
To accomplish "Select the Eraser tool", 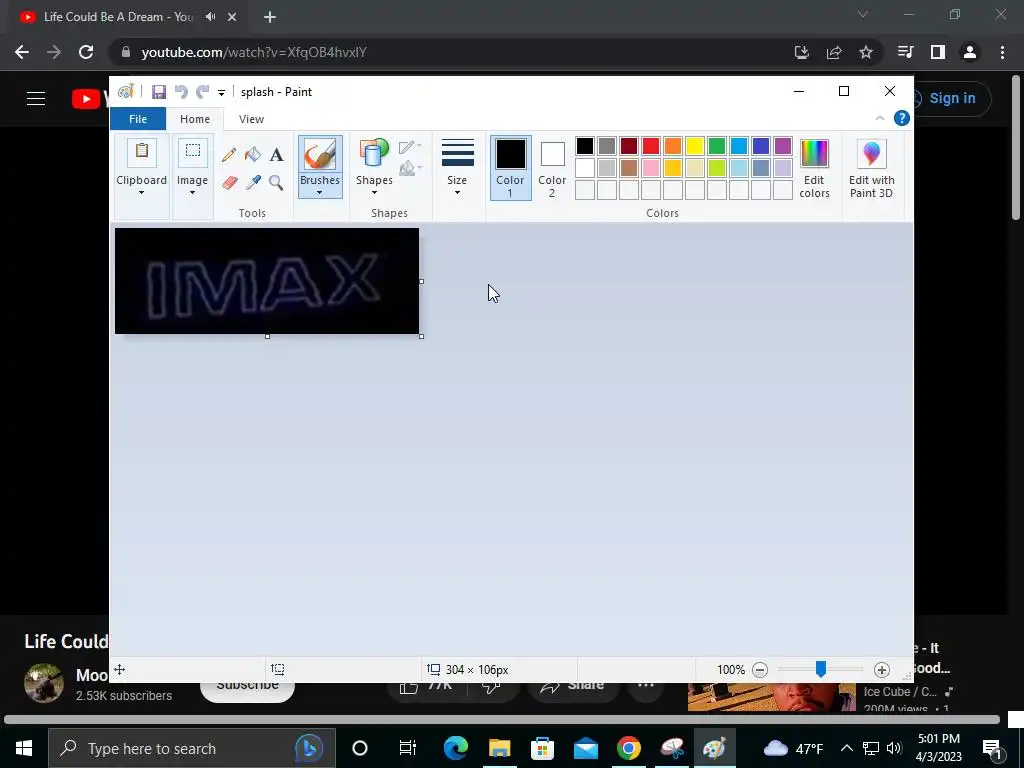I will pyautogui.click(x=229, y=183).
